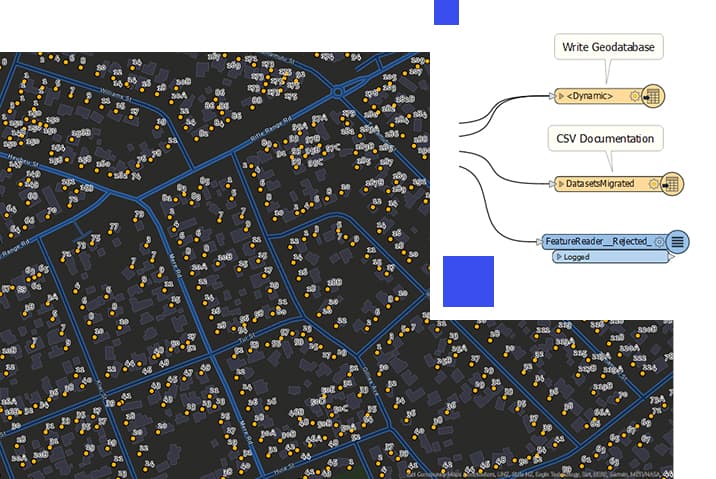The height and width of the screenshot is (479, 716).
Task: Select the DatasetsMigrated writer label
Action: (x=600, y=184)
